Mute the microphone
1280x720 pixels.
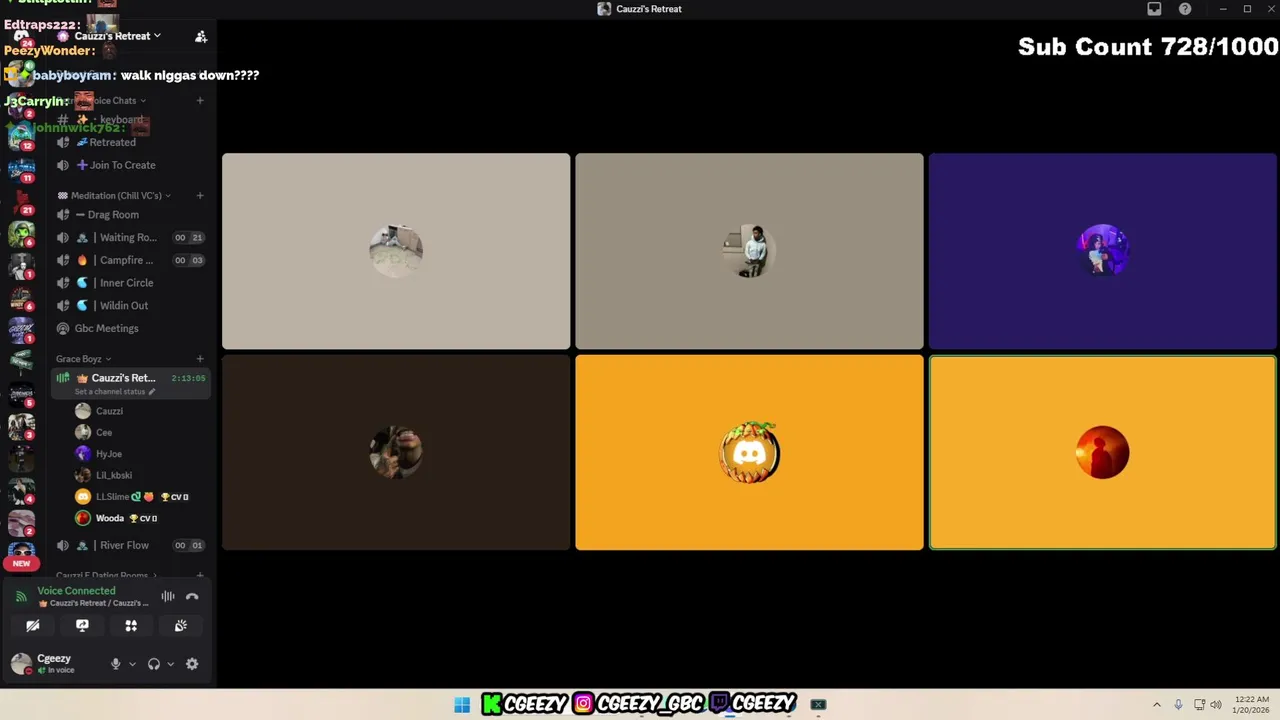[115, 664]
